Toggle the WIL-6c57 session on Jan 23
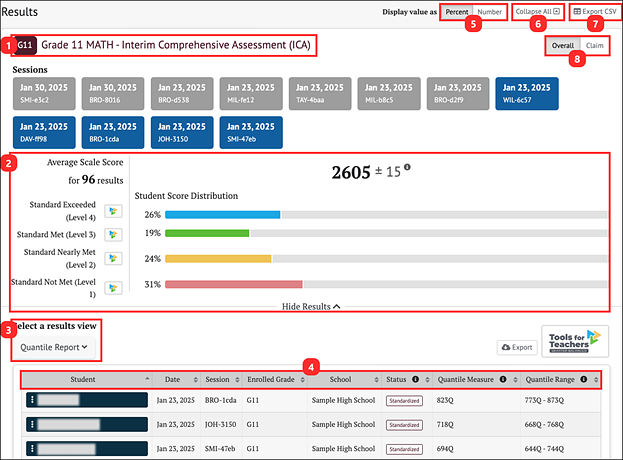The height and width of the screenshot is (460, 623). 526,94
